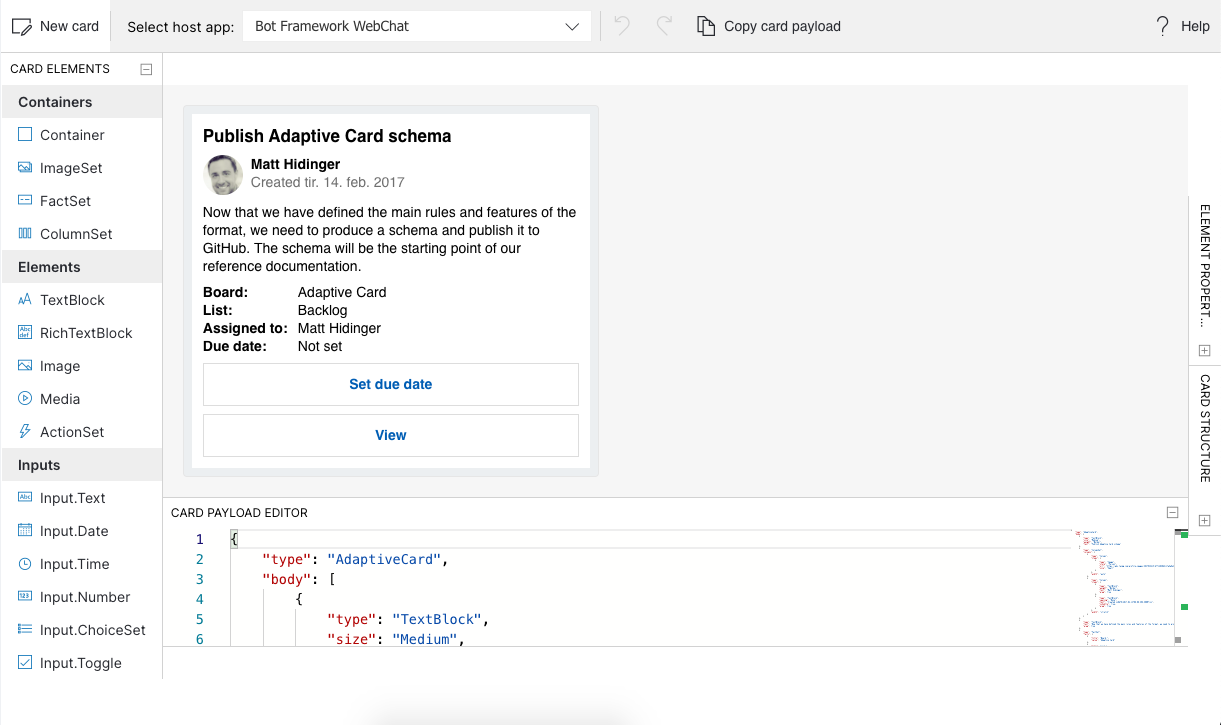Collapse the Card Elements panel
Screen dimensions: 1221x725
point(146,68)
